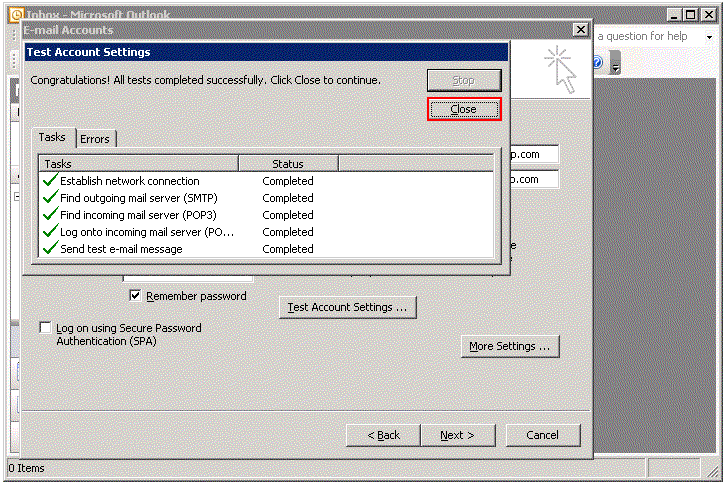
Task: Minimize the Outlook window
Action: pos(675,15)
